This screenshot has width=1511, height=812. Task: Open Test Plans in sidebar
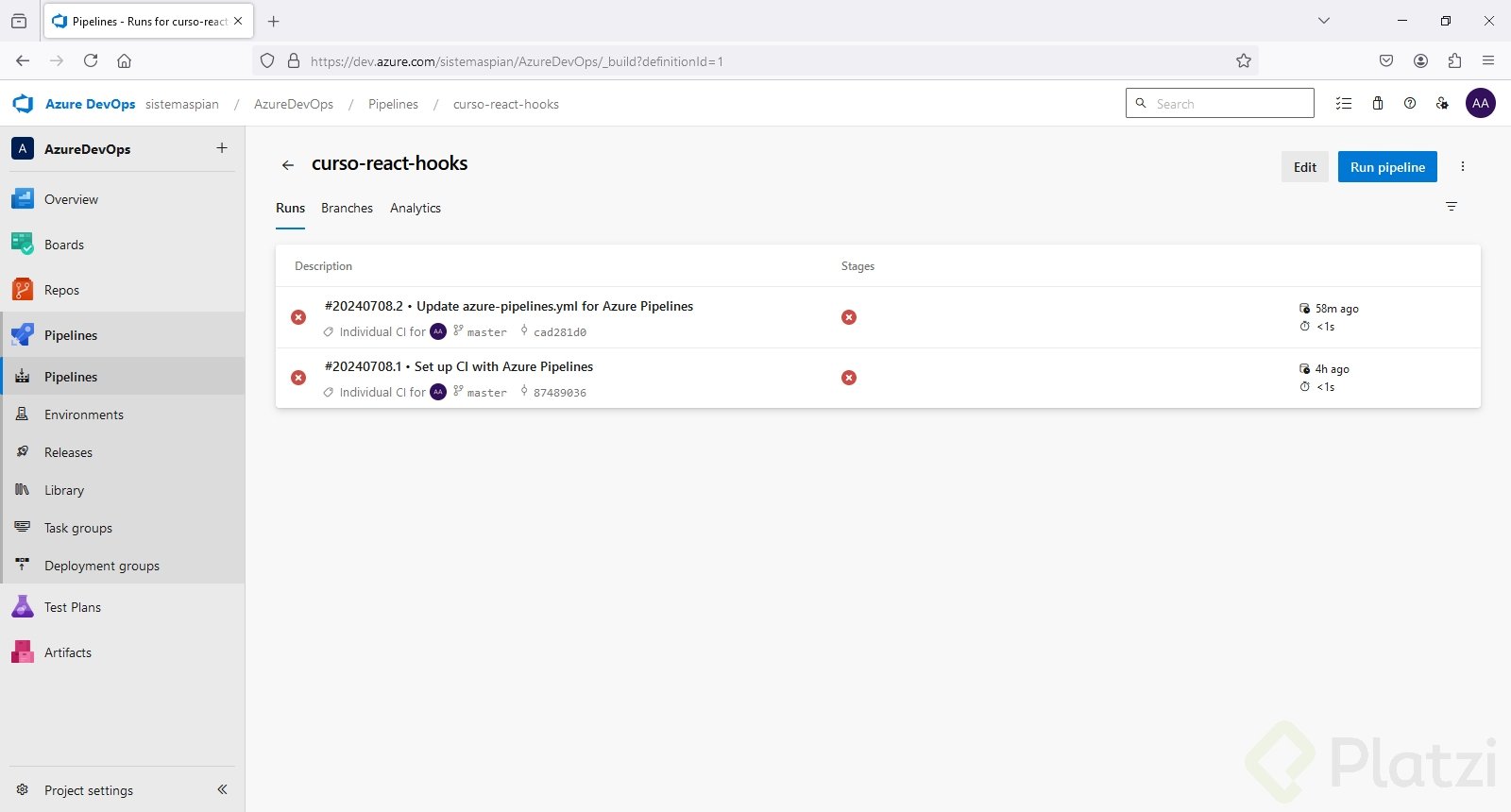(72, 607)
